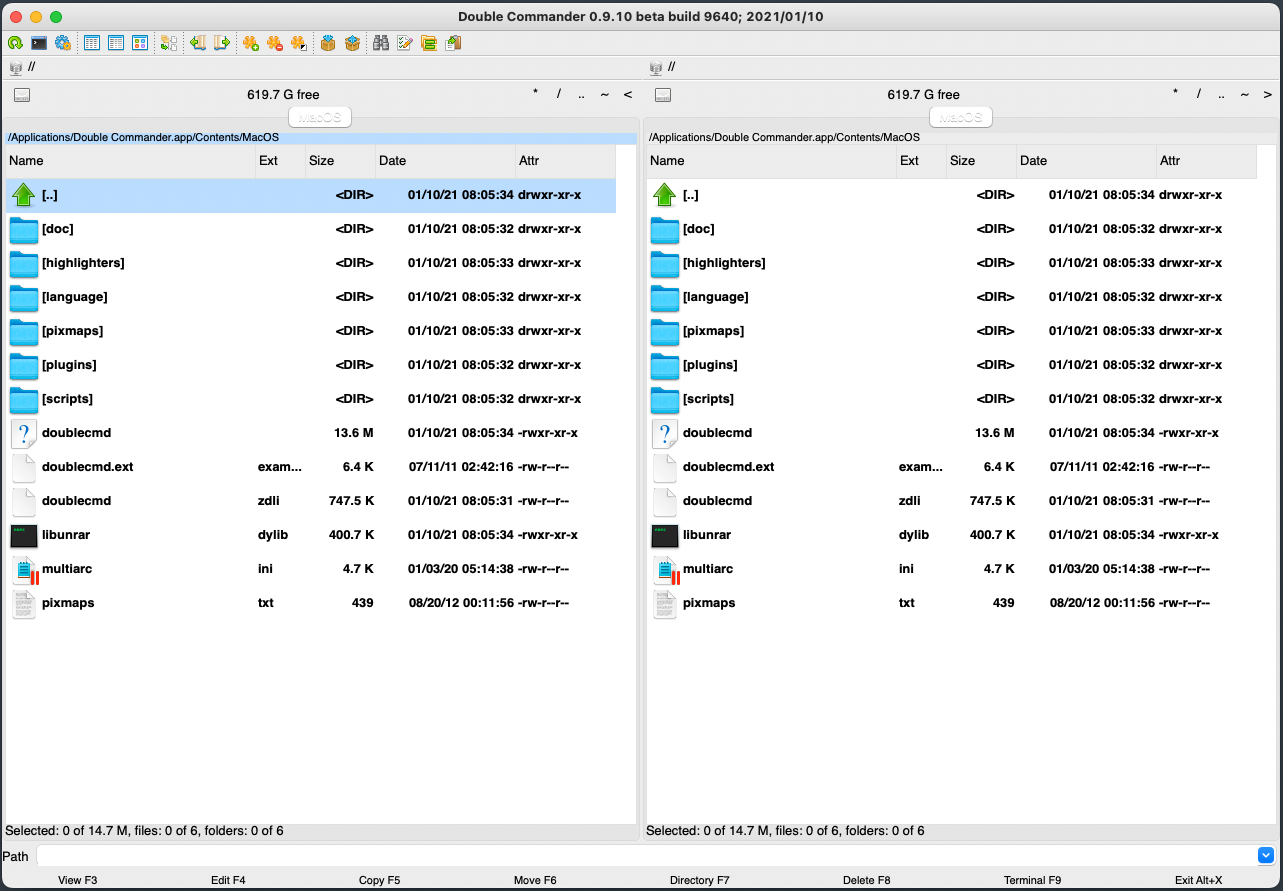1283x891 pixels.
Task: Click the green Refresh toolbar icon
Action: pyautogui.click(x=15, y=43)
